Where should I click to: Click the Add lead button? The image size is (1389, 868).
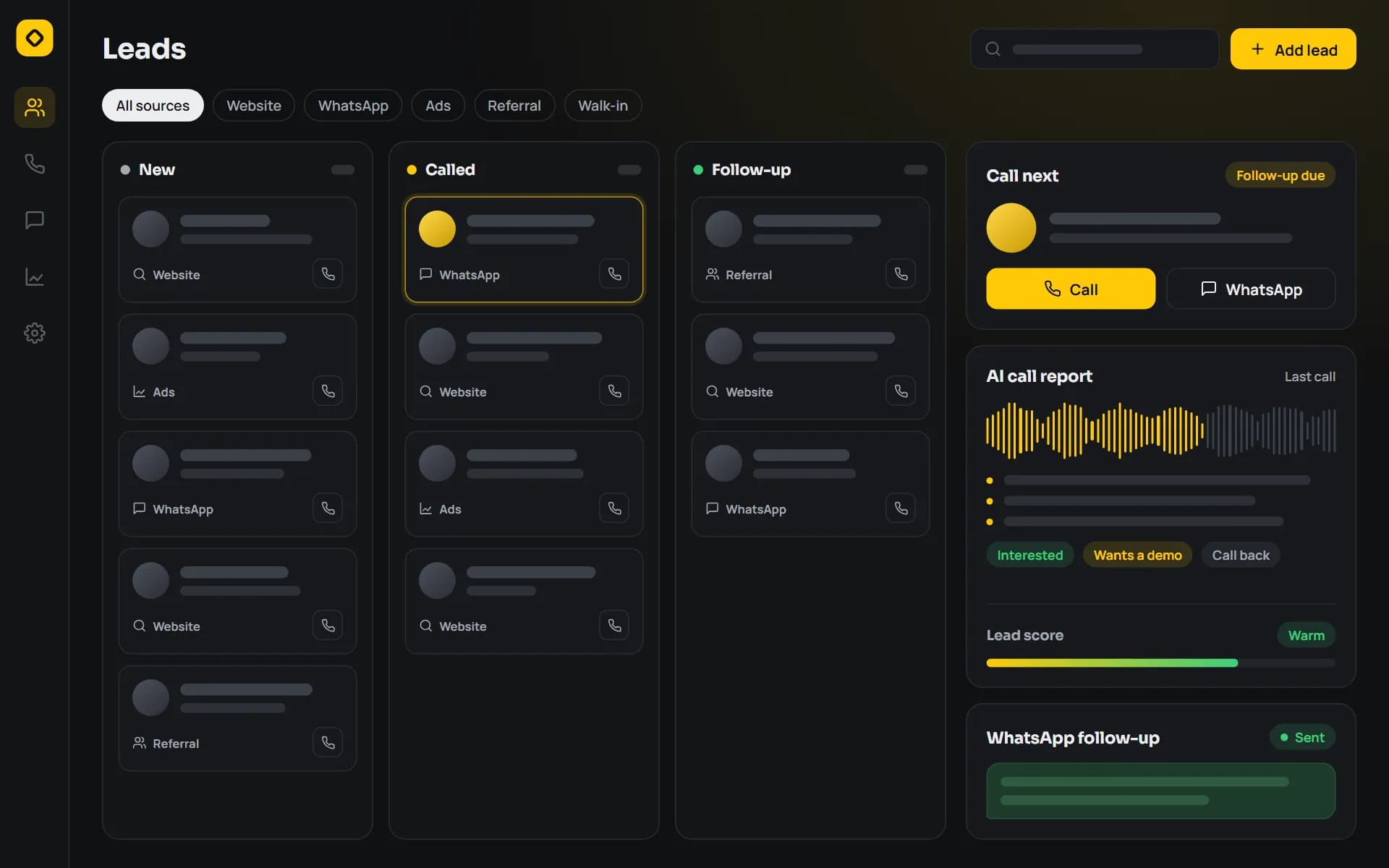click(1294, 49)
